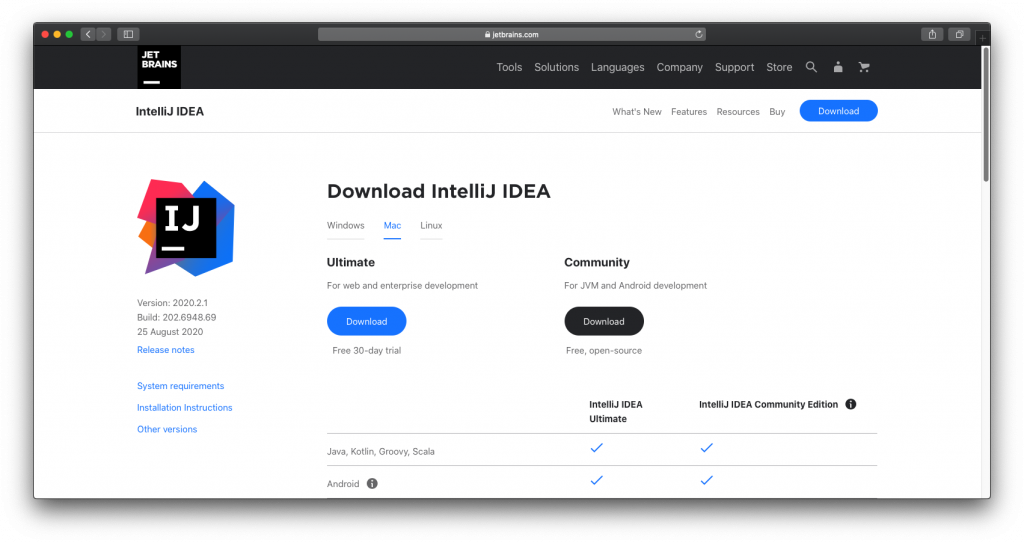Open the Support menu
This screenshot has width=1024, height=543.
click(735, 67)
